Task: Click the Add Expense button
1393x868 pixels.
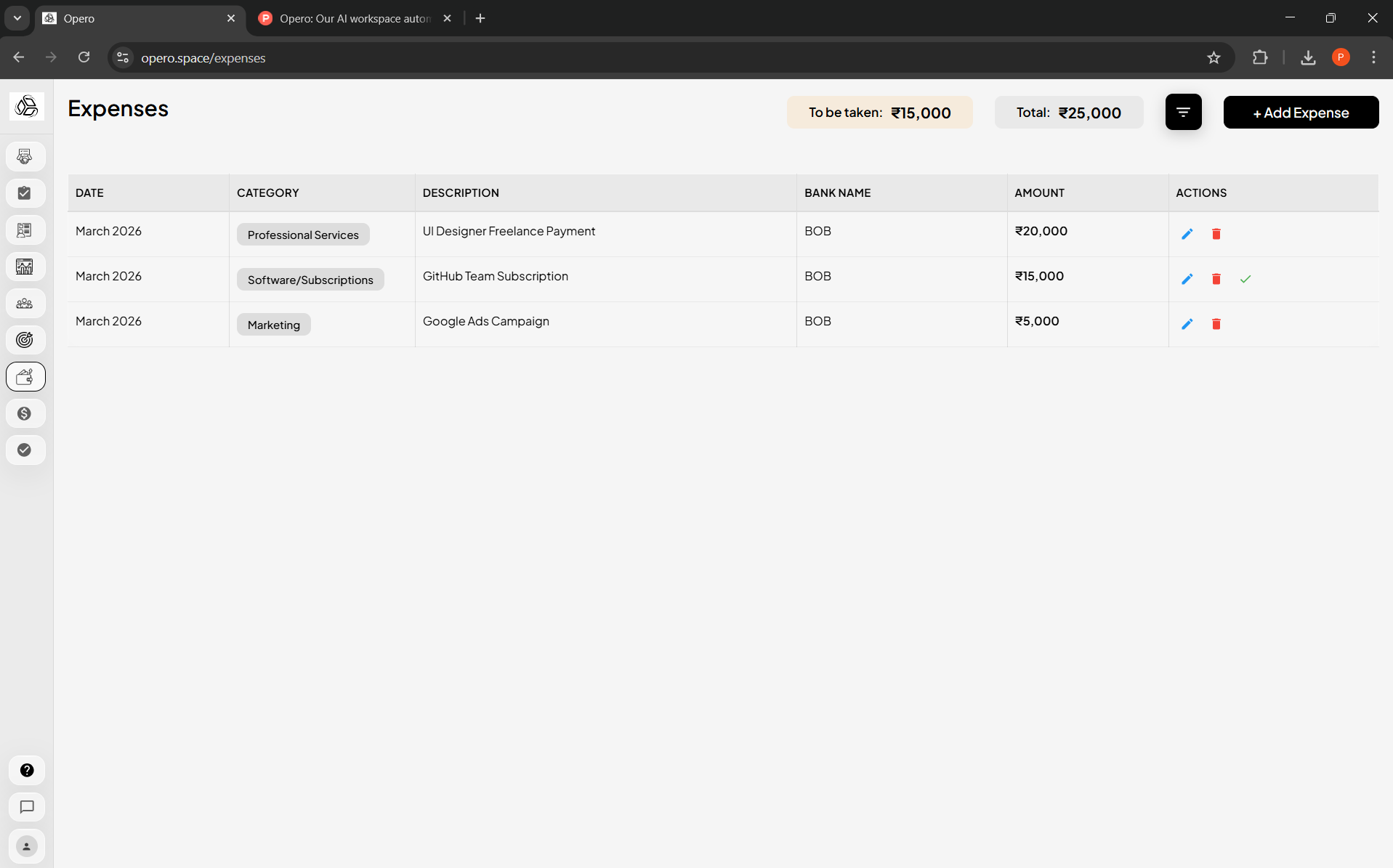Action: pyautogui.click(x=1301, y=113)
